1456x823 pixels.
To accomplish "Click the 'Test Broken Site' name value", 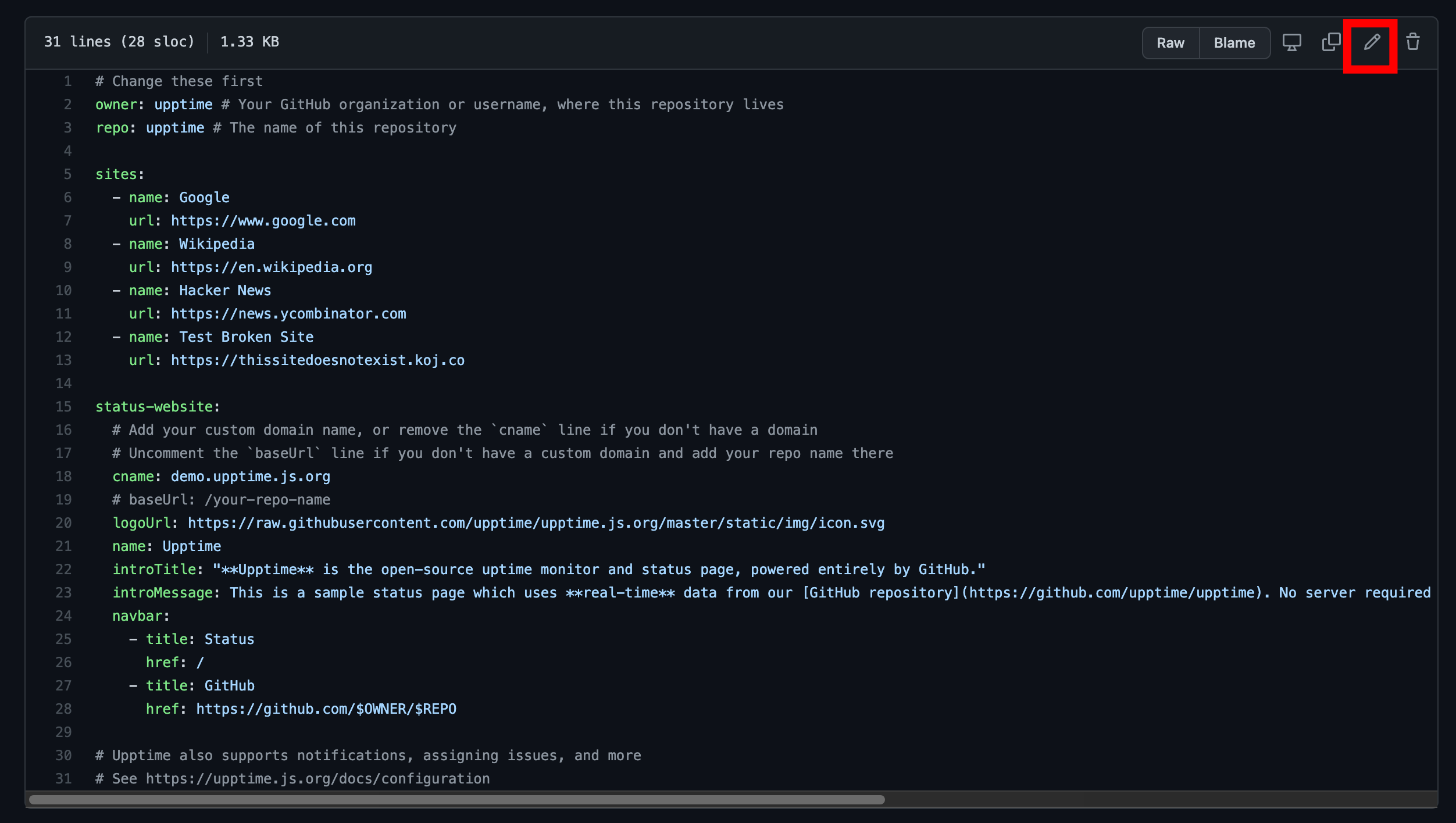I will [246, 337].
